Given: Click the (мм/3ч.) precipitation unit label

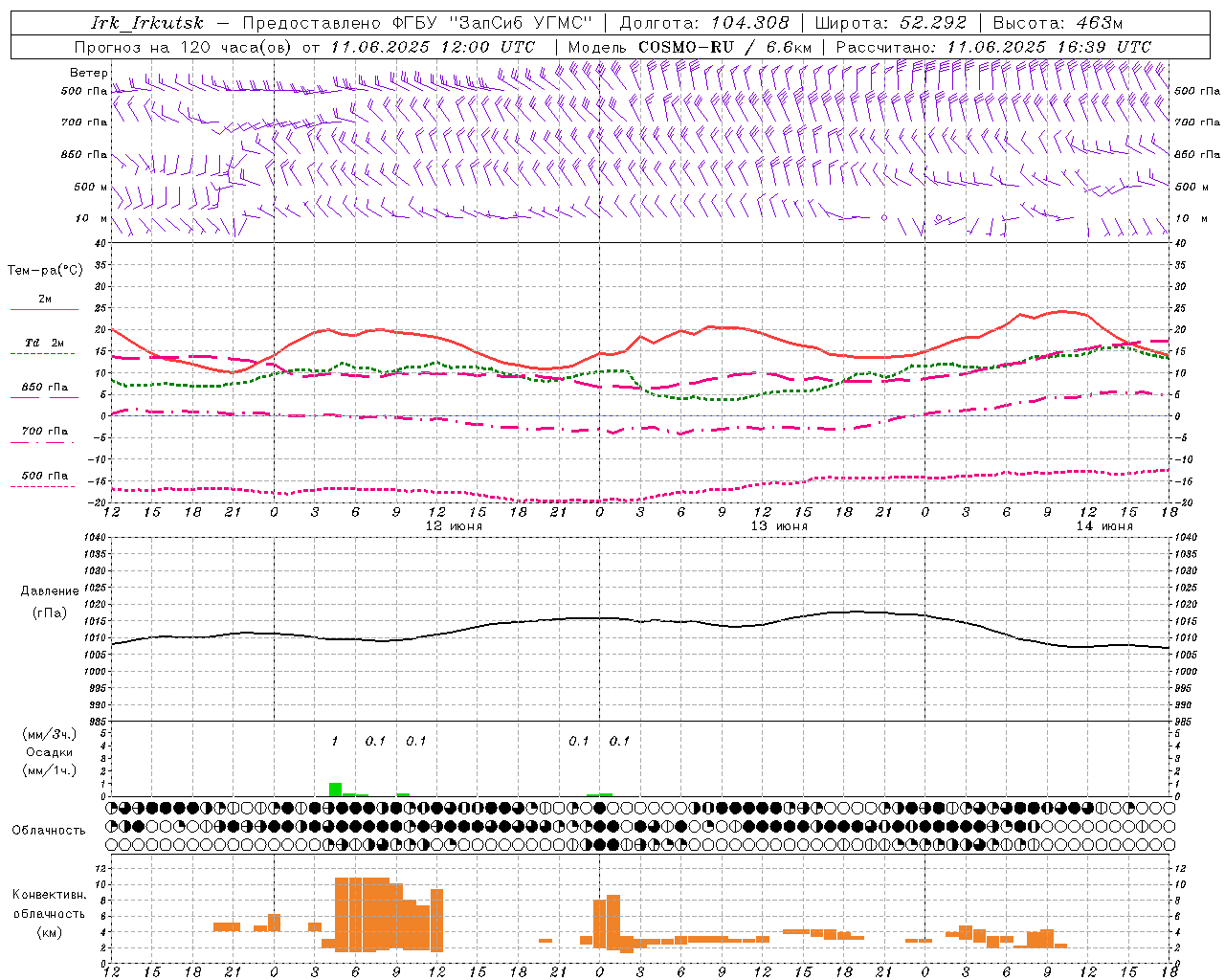Looking at the screenshot, I should (x=50, y=734).
